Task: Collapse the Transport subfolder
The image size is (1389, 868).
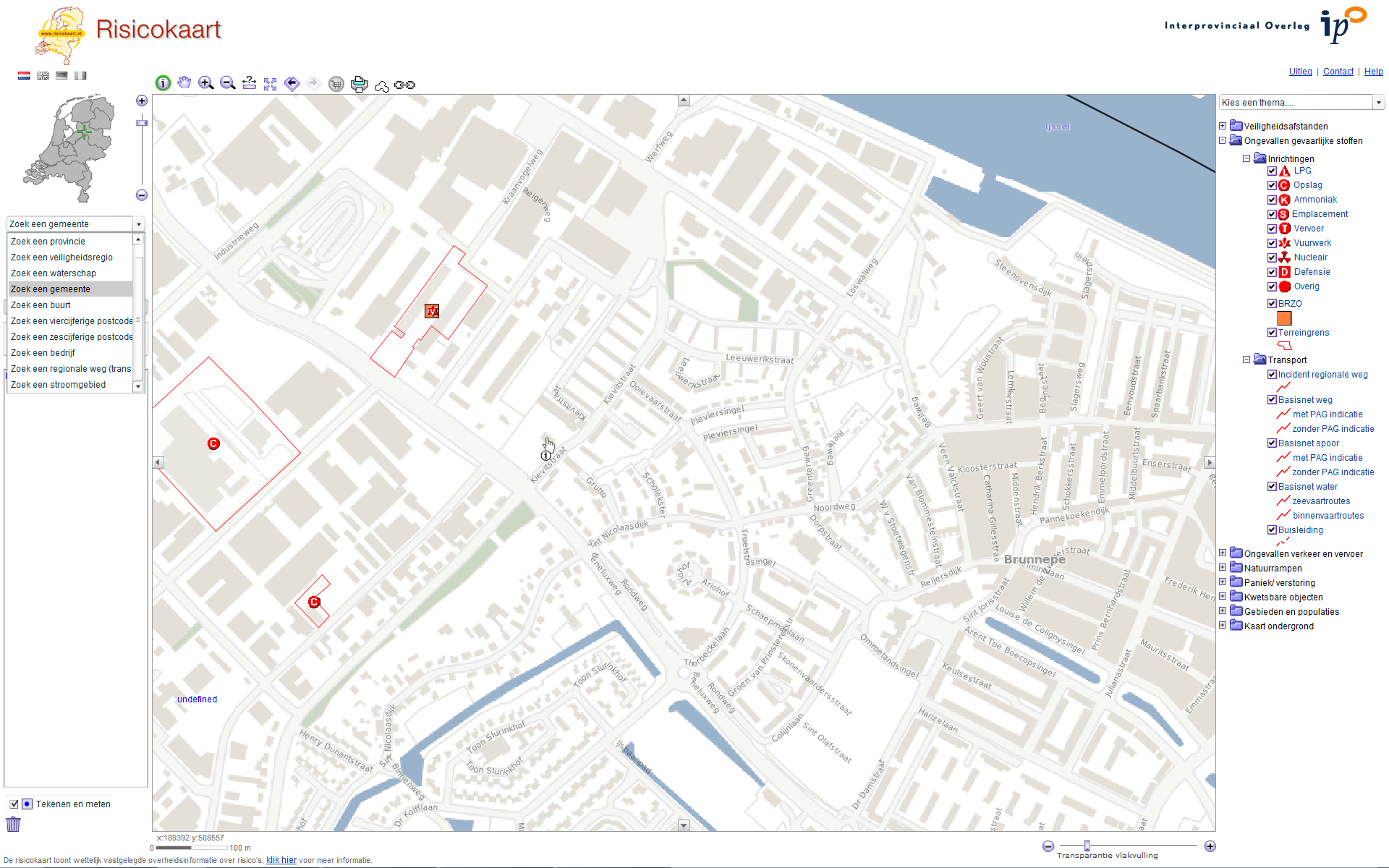Action: 1246,359
